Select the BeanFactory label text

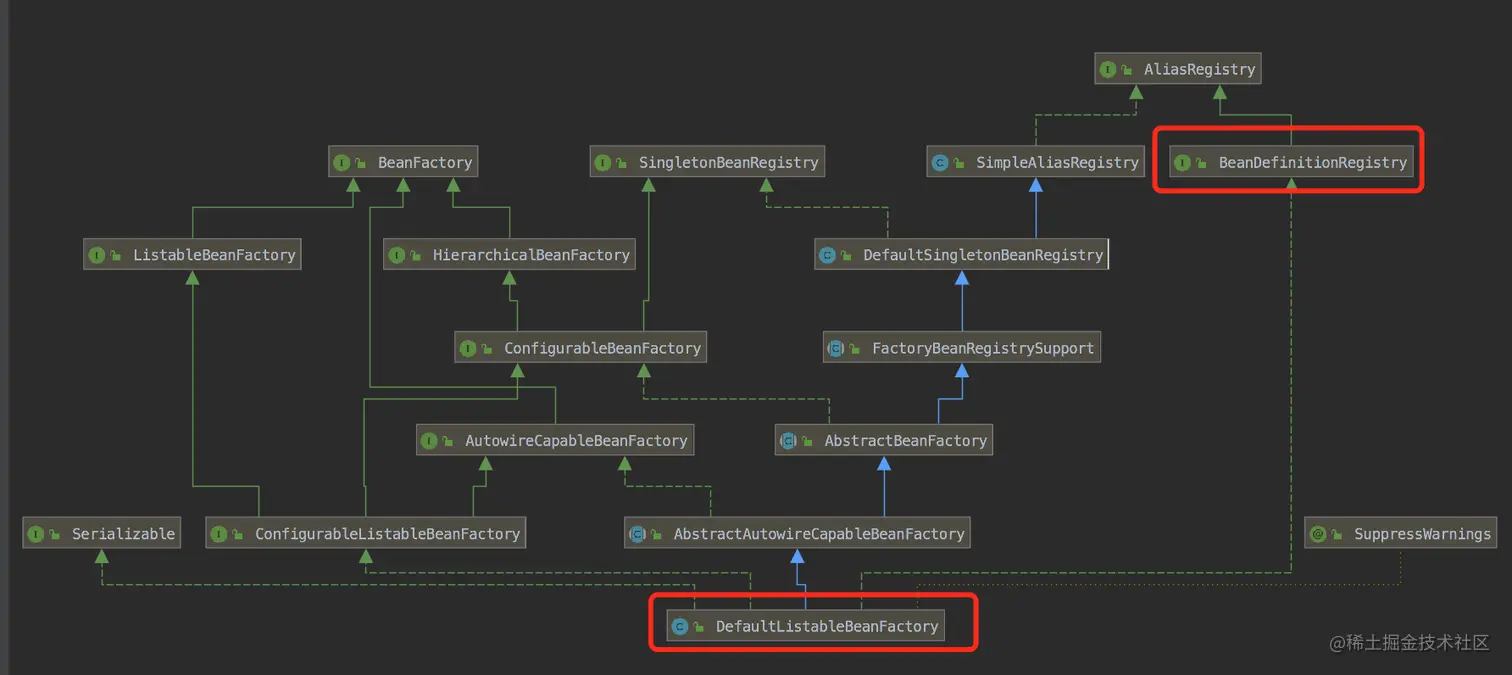pyautogui.click(x=425, y=163)
